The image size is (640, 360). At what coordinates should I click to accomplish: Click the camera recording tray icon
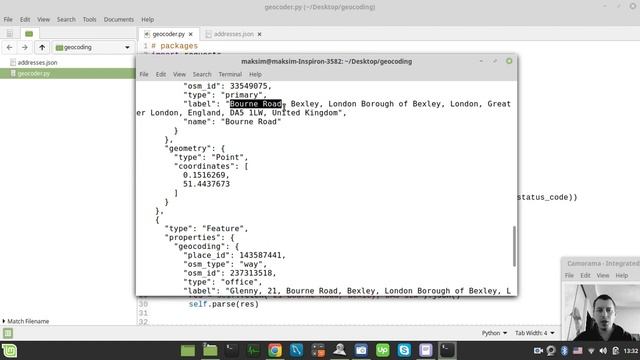coord(538,351)
